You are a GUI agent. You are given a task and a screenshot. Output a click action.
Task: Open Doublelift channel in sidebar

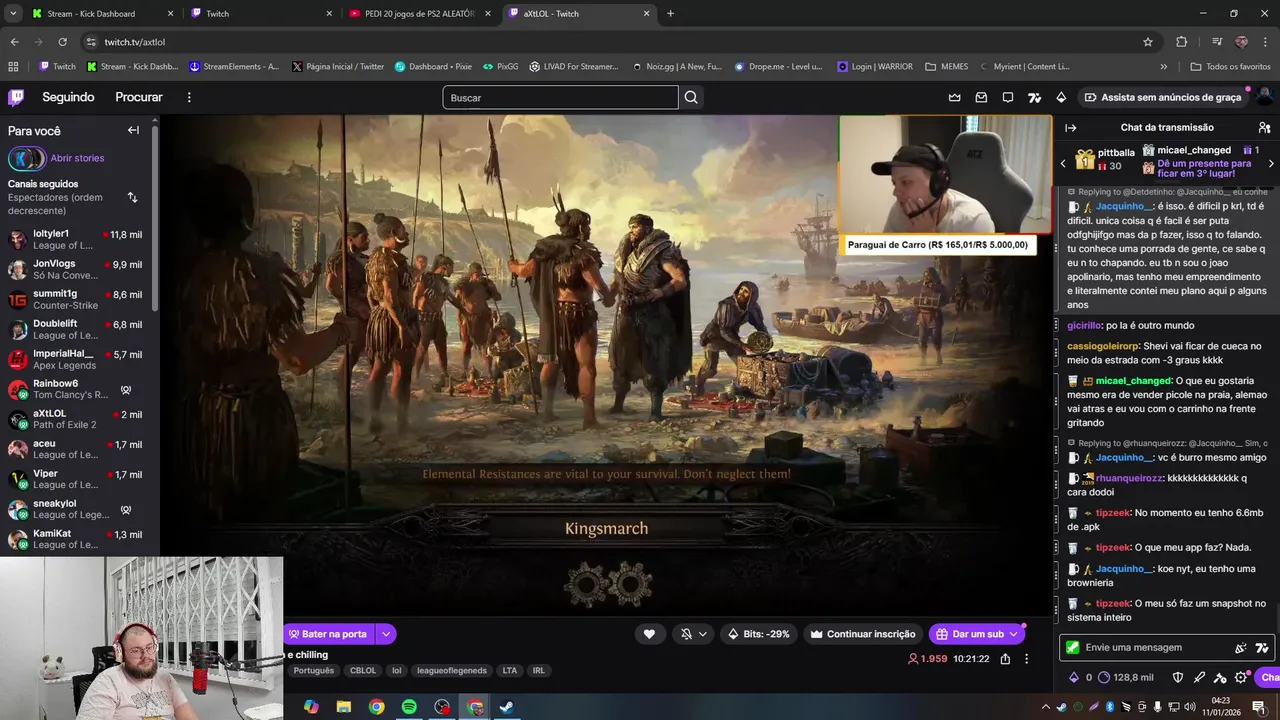coord(76,329)
